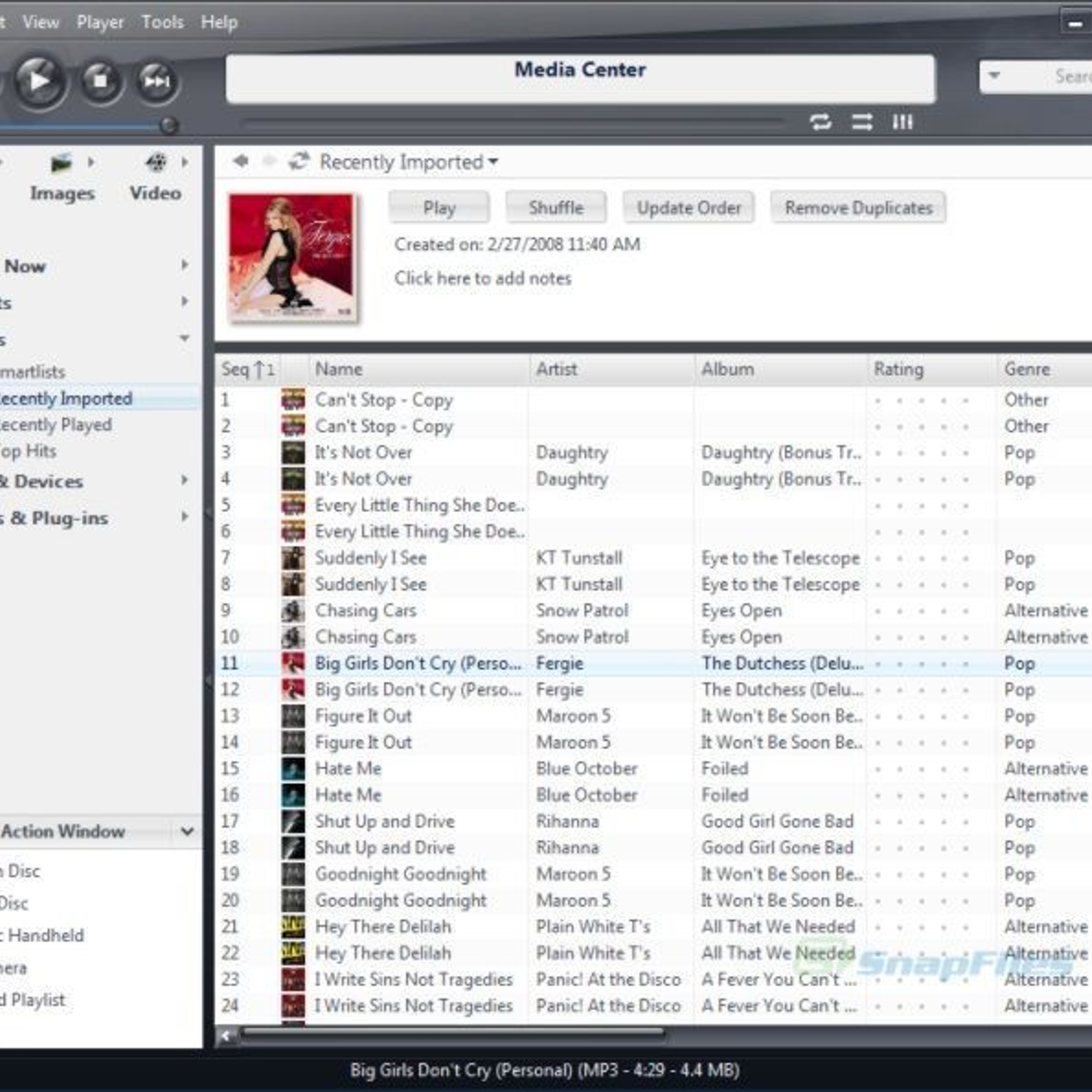Image resolution: width=1092 pixels, height=1092 pixels.
Task: Toggle the shuffle mode icon
Action: click(x=862, y=122)
